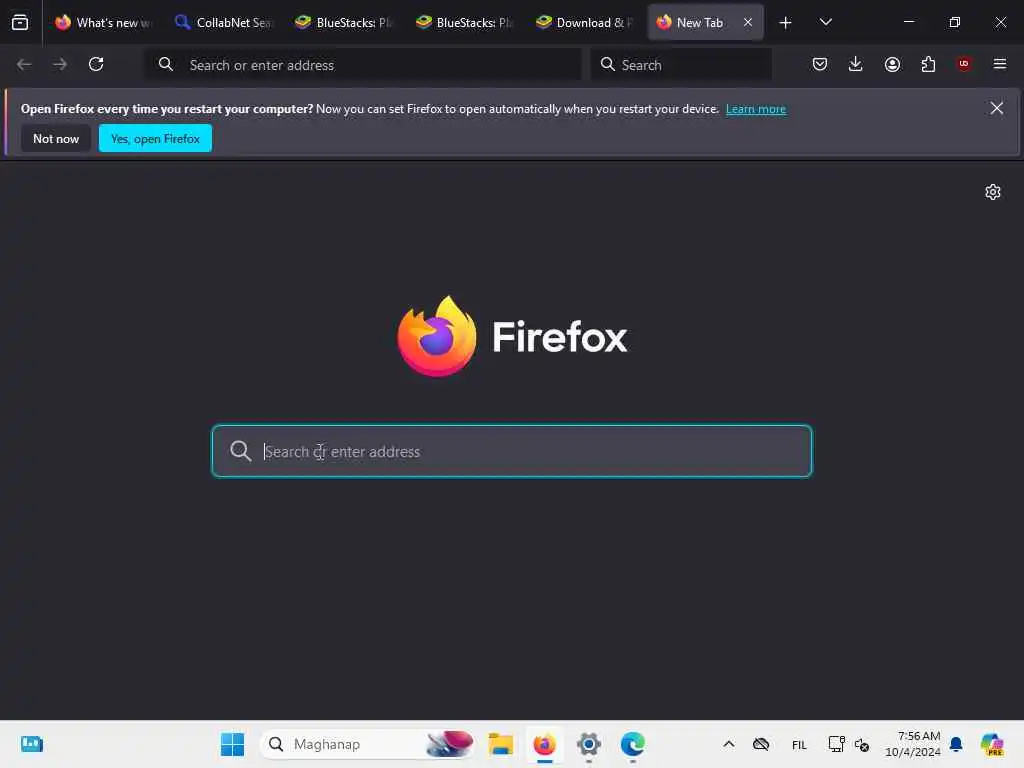Viewport: 1024px width, 768px height.
Task: Switch to the CollabNet Search tab
Action: pyautogui.click(x=224, y=22)
